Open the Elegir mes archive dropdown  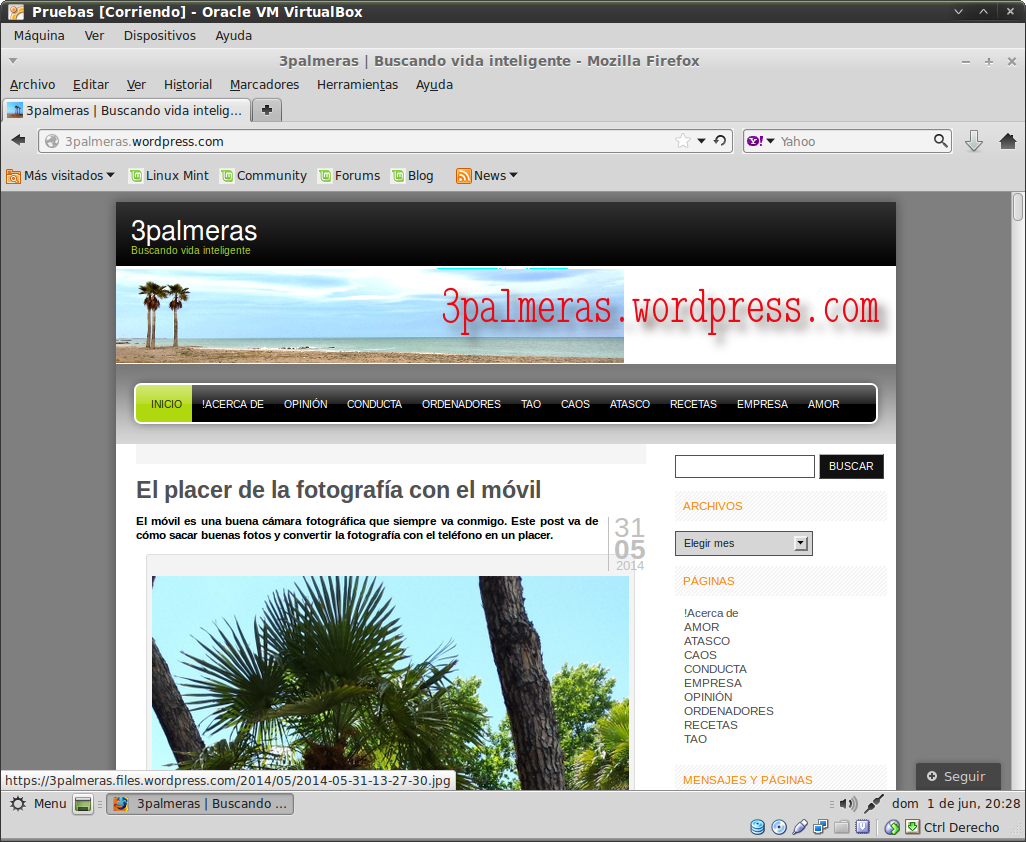(x=743, y=543)
